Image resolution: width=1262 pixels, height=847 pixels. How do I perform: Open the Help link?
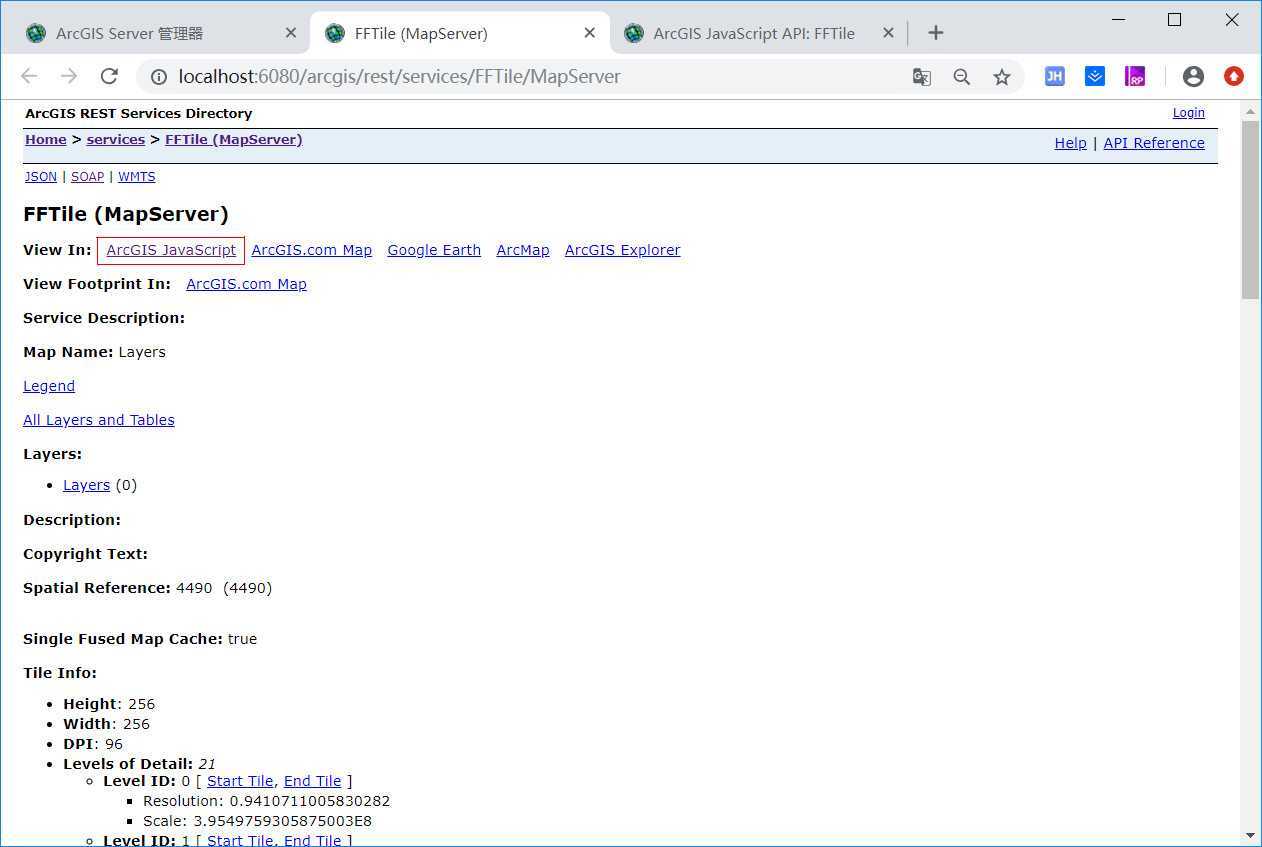[x=1070, y=143]
